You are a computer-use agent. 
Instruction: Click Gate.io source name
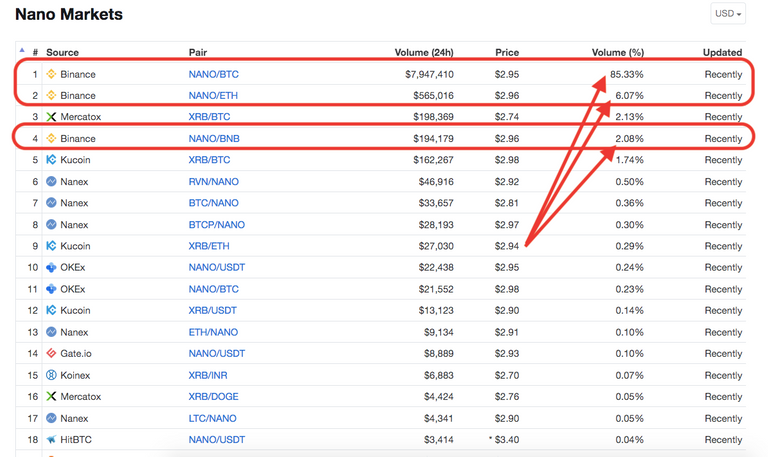point(75,353)
